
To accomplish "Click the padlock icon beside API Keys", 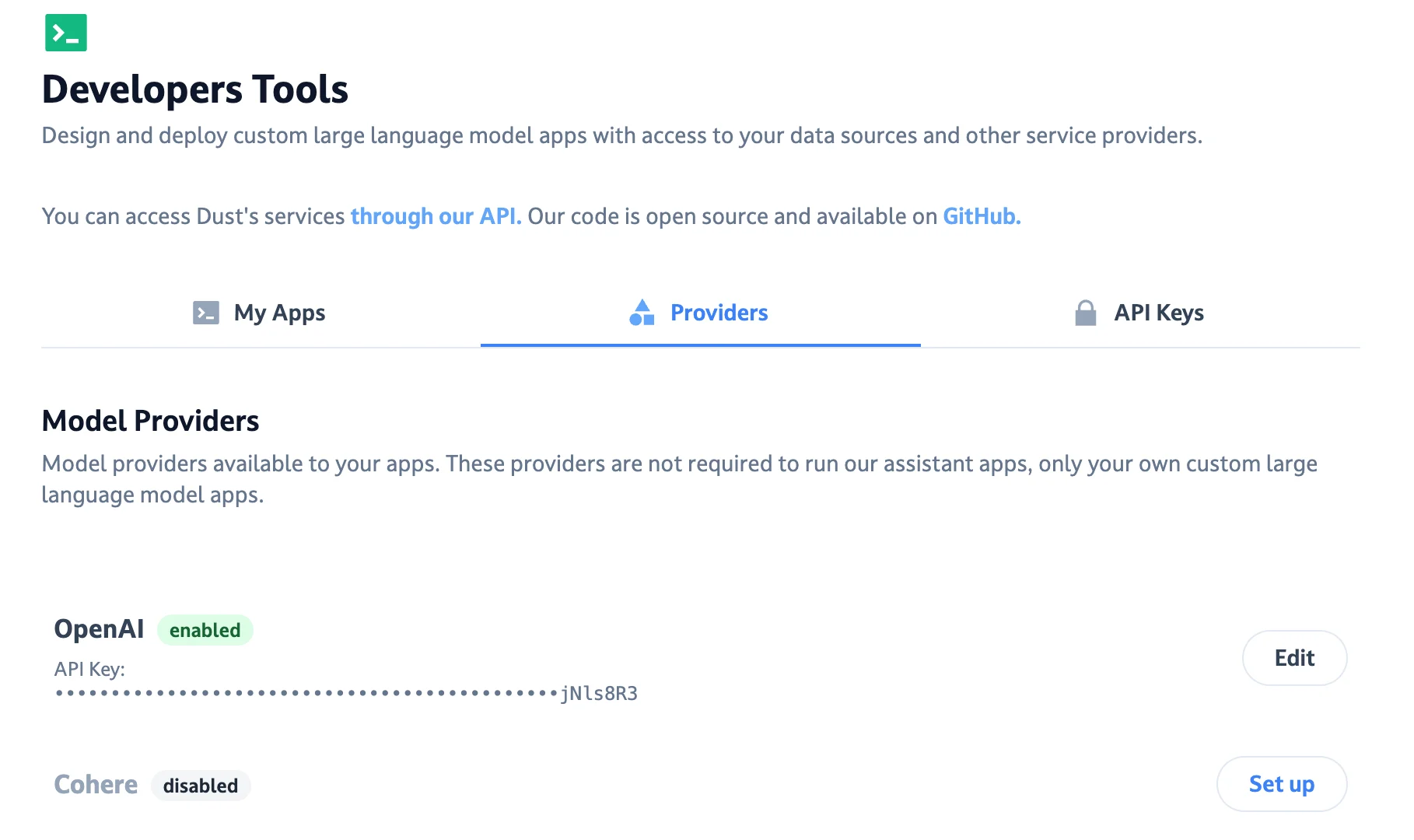I will (1084, 313).
